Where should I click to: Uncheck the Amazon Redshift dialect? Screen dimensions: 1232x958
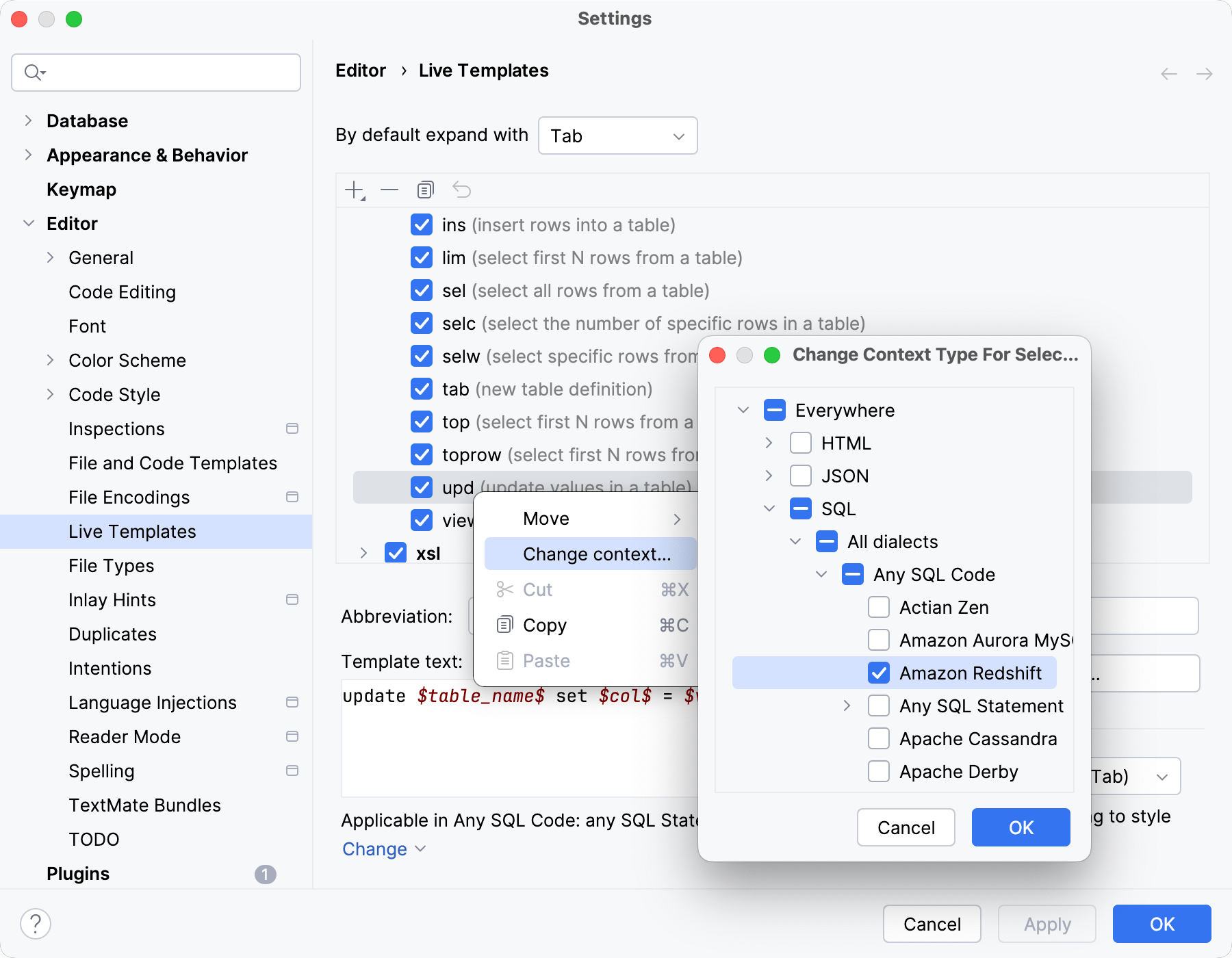point(879,673)
